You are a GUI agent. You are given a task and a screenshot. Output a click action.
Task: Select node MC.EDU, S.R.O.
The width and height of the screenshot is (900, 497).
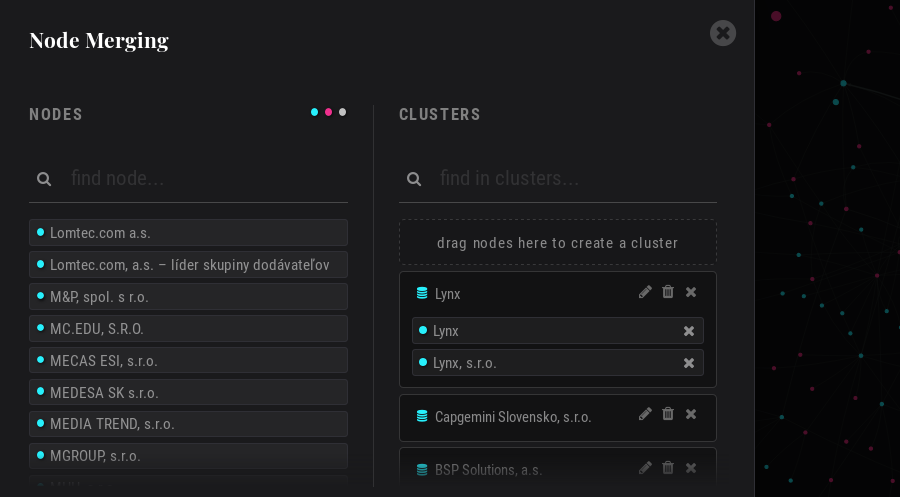[188, 329]
